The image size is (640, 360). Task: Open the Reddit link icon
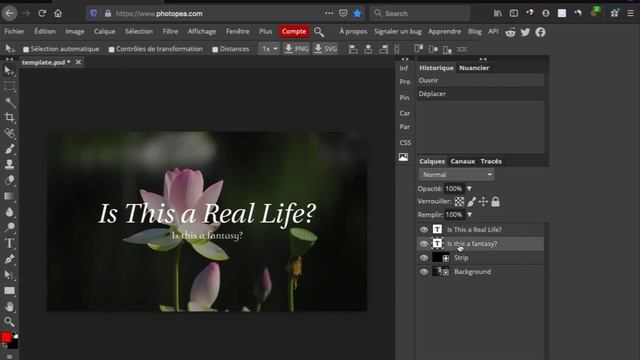click(510, 32)
